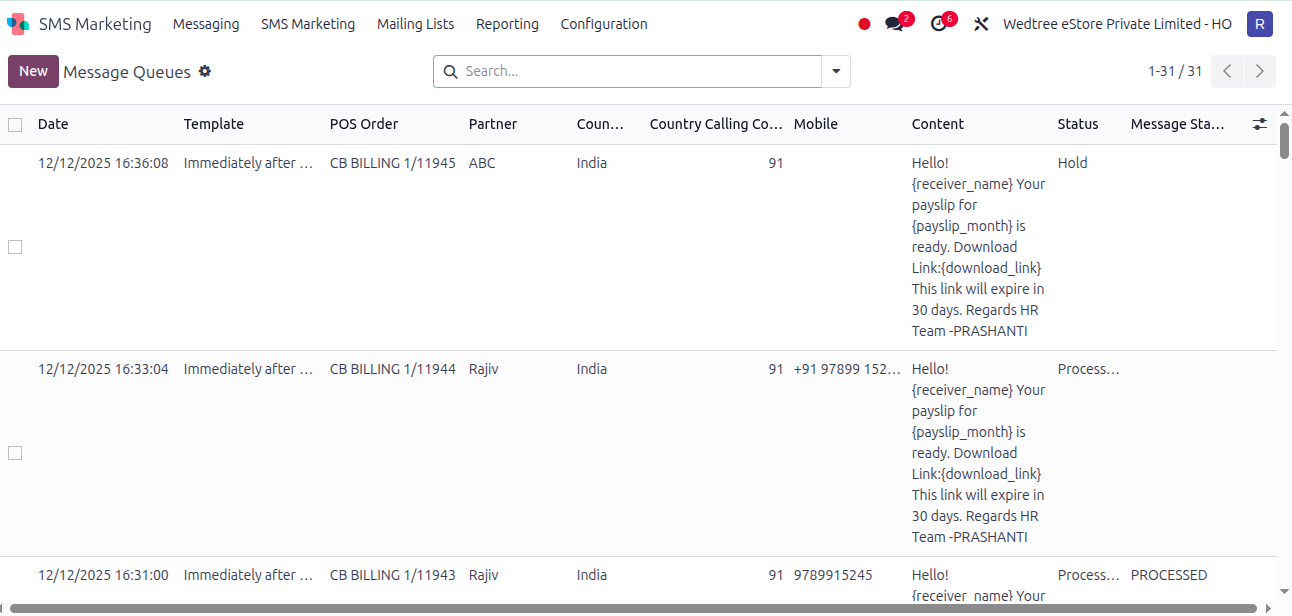Expand the search filters dropdown arrow
The width and height of the screenshot is (1292, 616).
[x=836, y=71]
